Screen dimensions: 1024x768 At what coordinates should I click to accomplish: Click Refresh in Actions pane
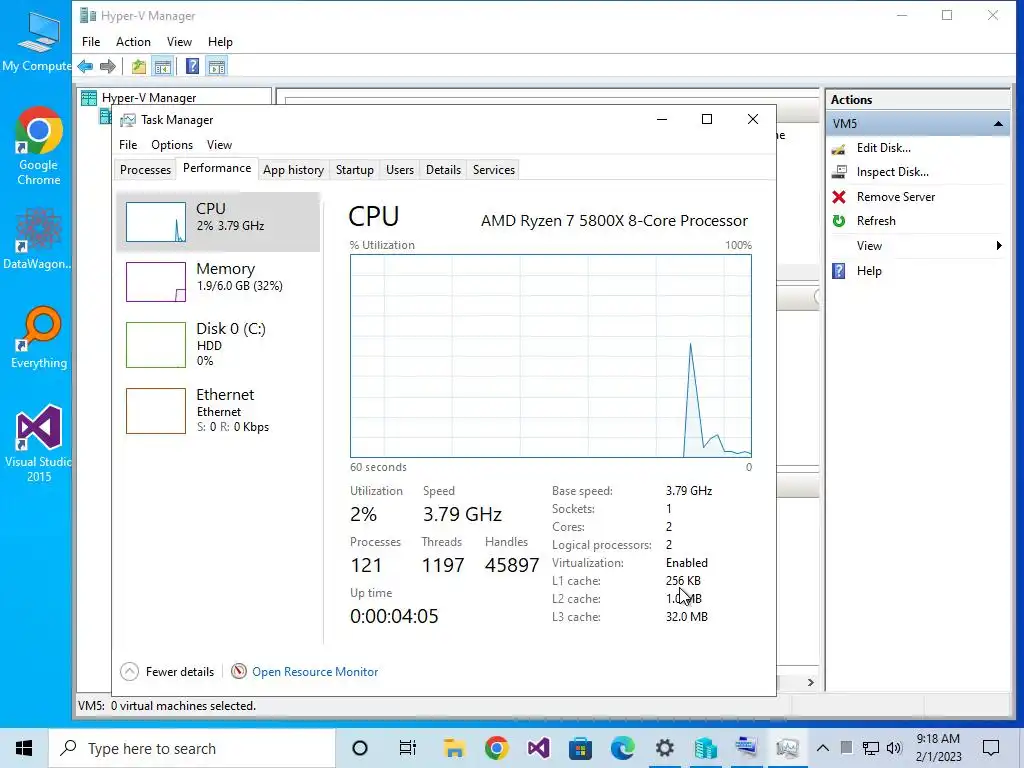[876, 221]
